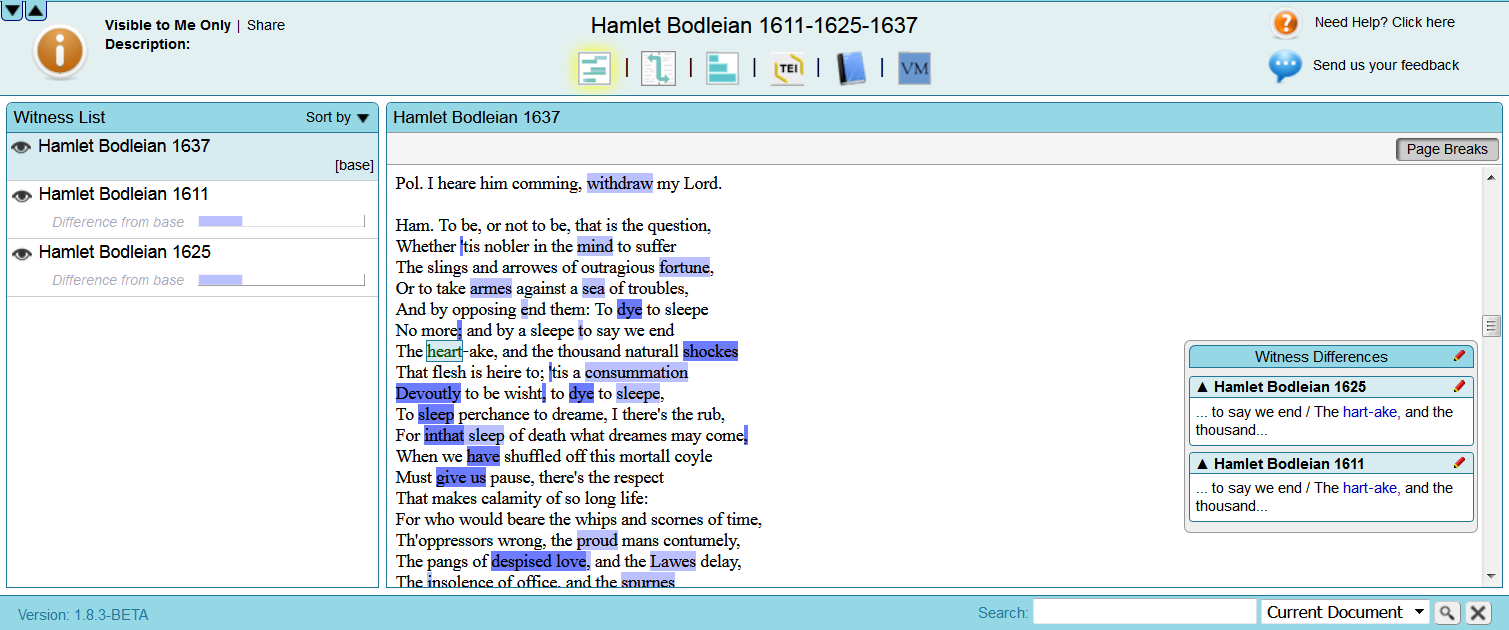Click highlighted word 'withdraw'
The height and width of the screenshot is (630, 1509).
tap(620, 183)
